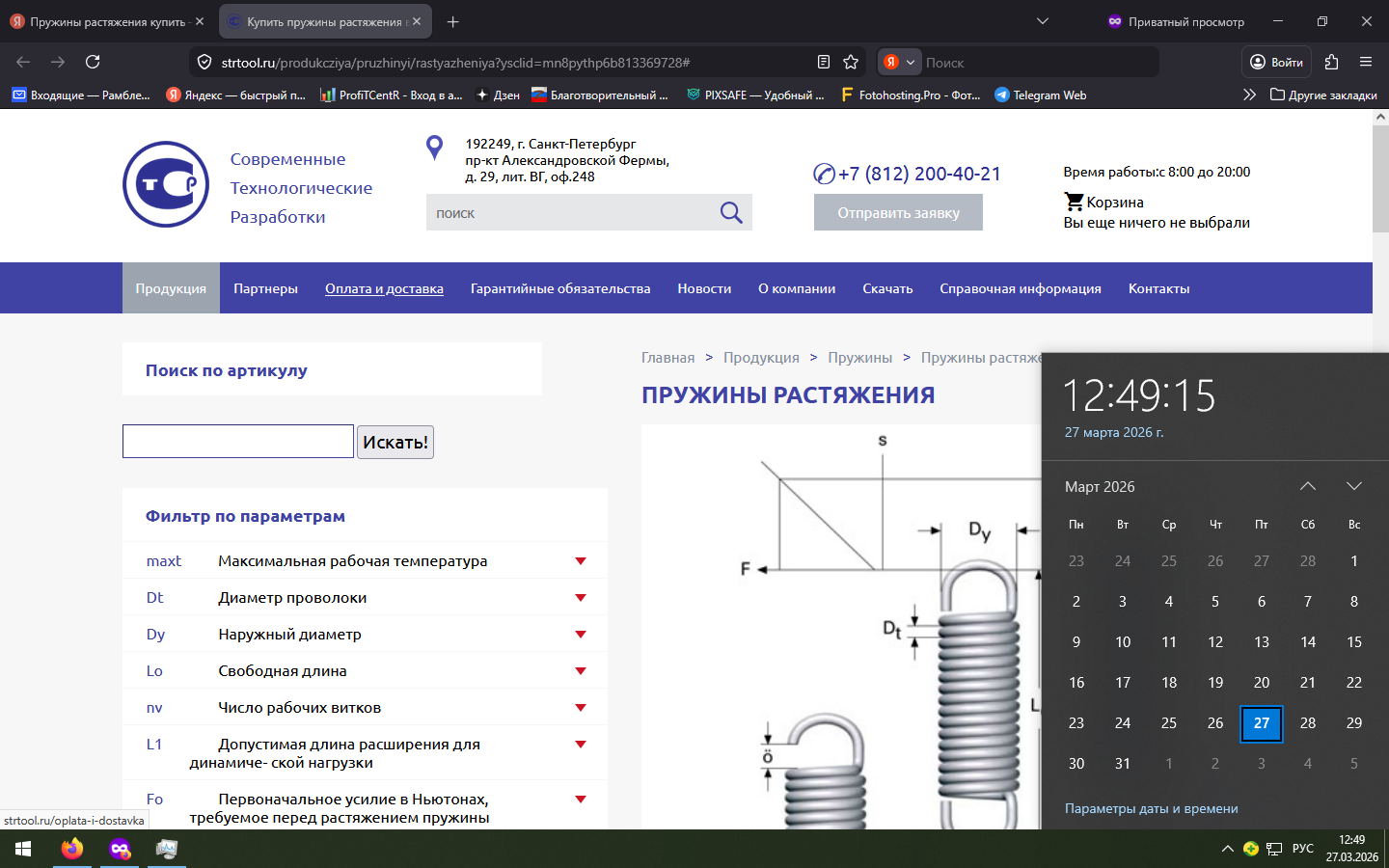Expand Максимальная рабочая температура filter
This screenshot has width=1389, height=868.
(x=581, y=561)
